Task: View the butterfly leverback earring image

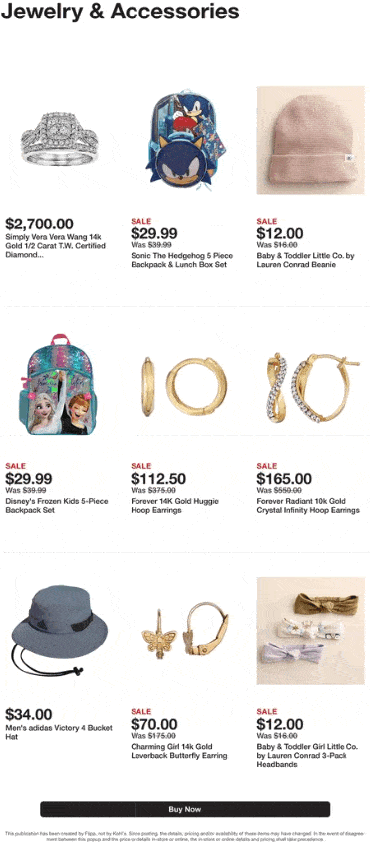Action: 185,631
